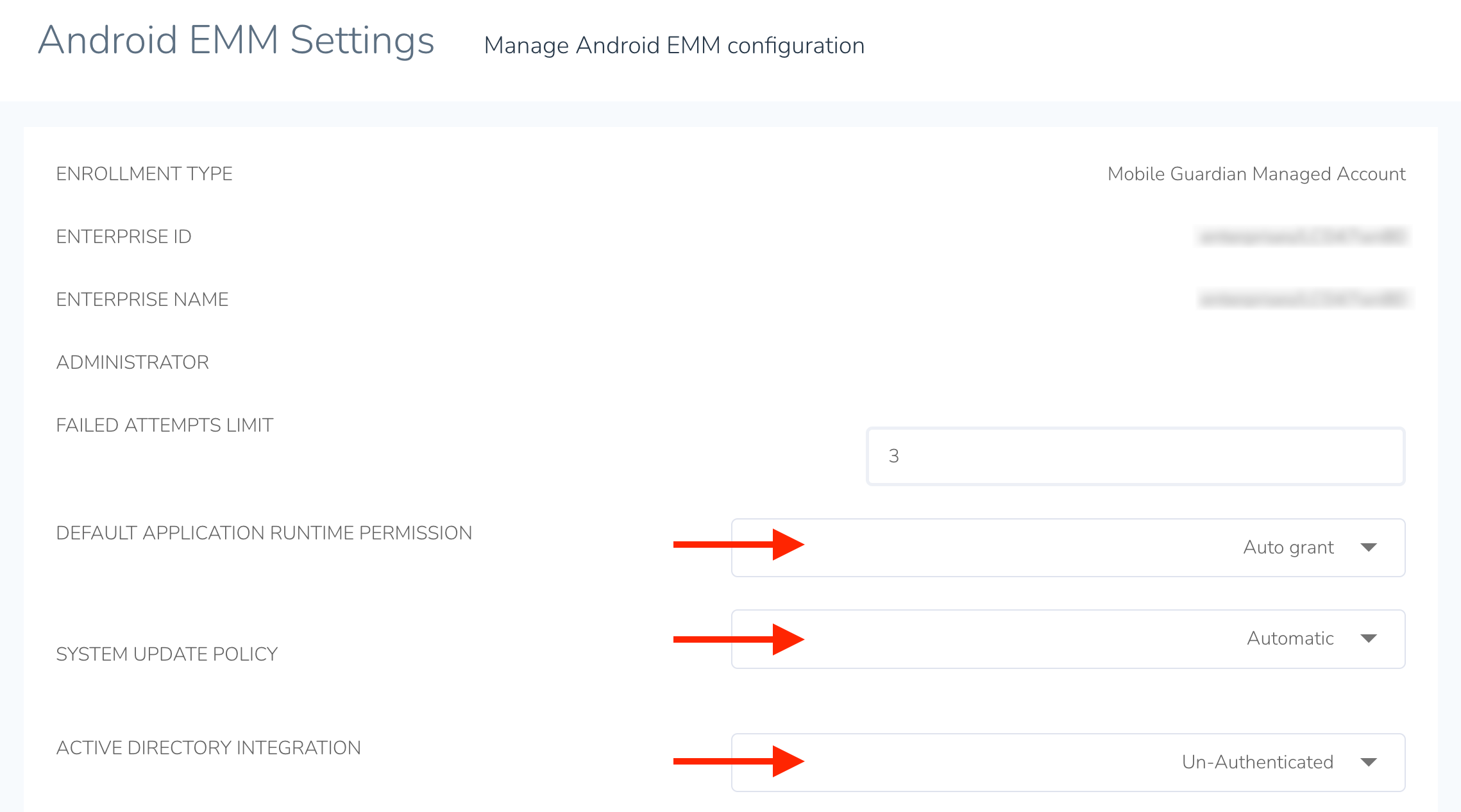1461x812 pixels.
Task: Open the Active Directory Integration dropdown
Action: tap(1067, 762)
